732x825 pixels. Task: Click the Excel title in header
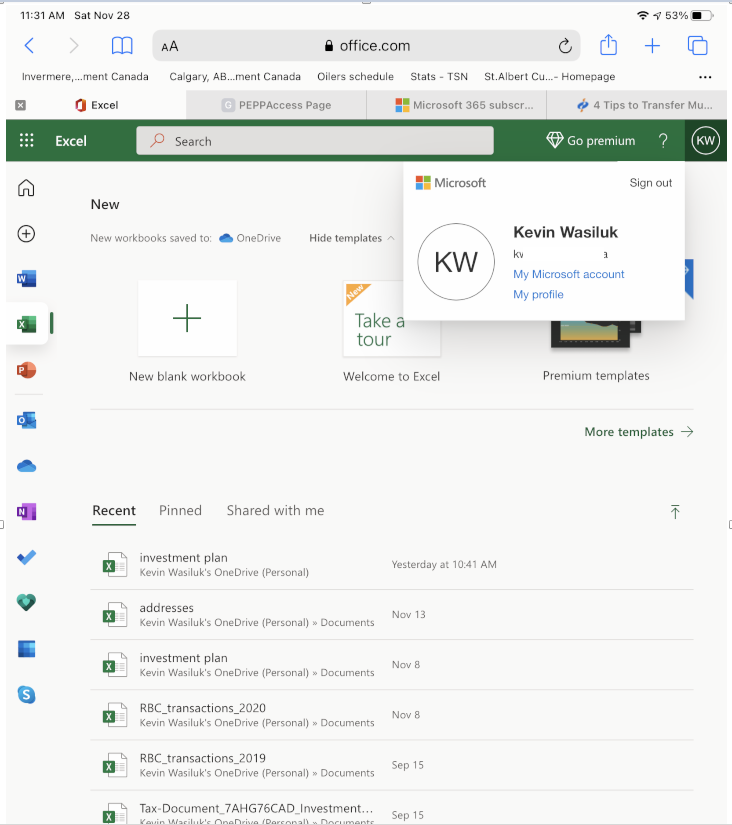[x=71, y=140]
